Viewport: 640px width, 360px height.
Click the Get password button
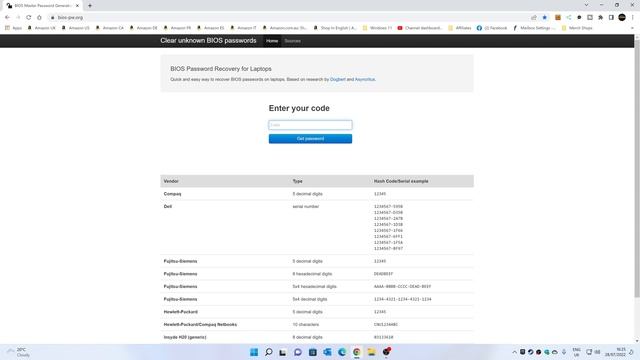(x=310, y=139)
